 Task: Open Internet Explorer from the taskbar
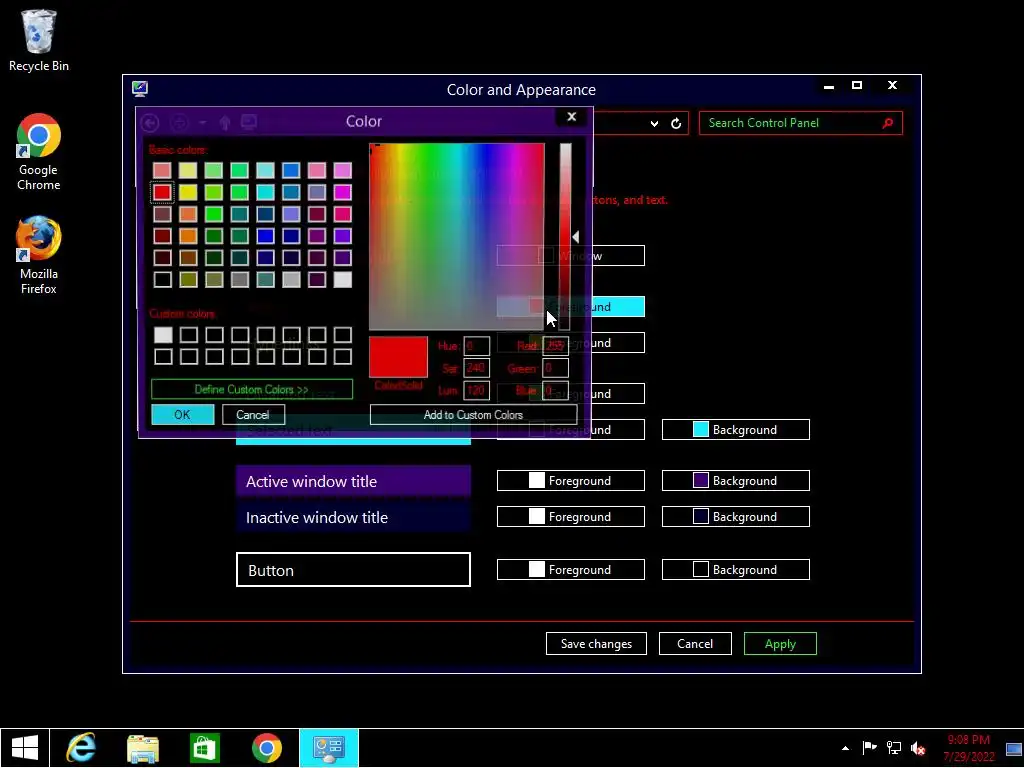point(81,748)
